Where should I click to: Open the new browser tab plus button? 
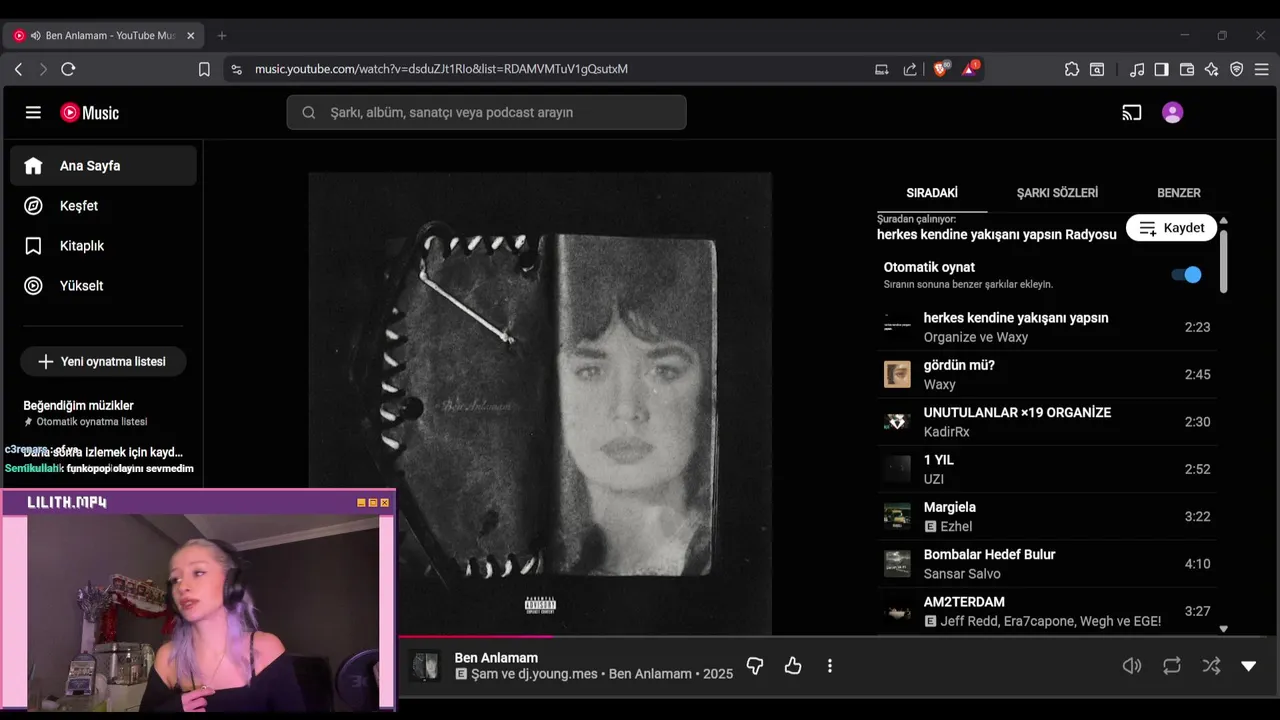point(222,35)
